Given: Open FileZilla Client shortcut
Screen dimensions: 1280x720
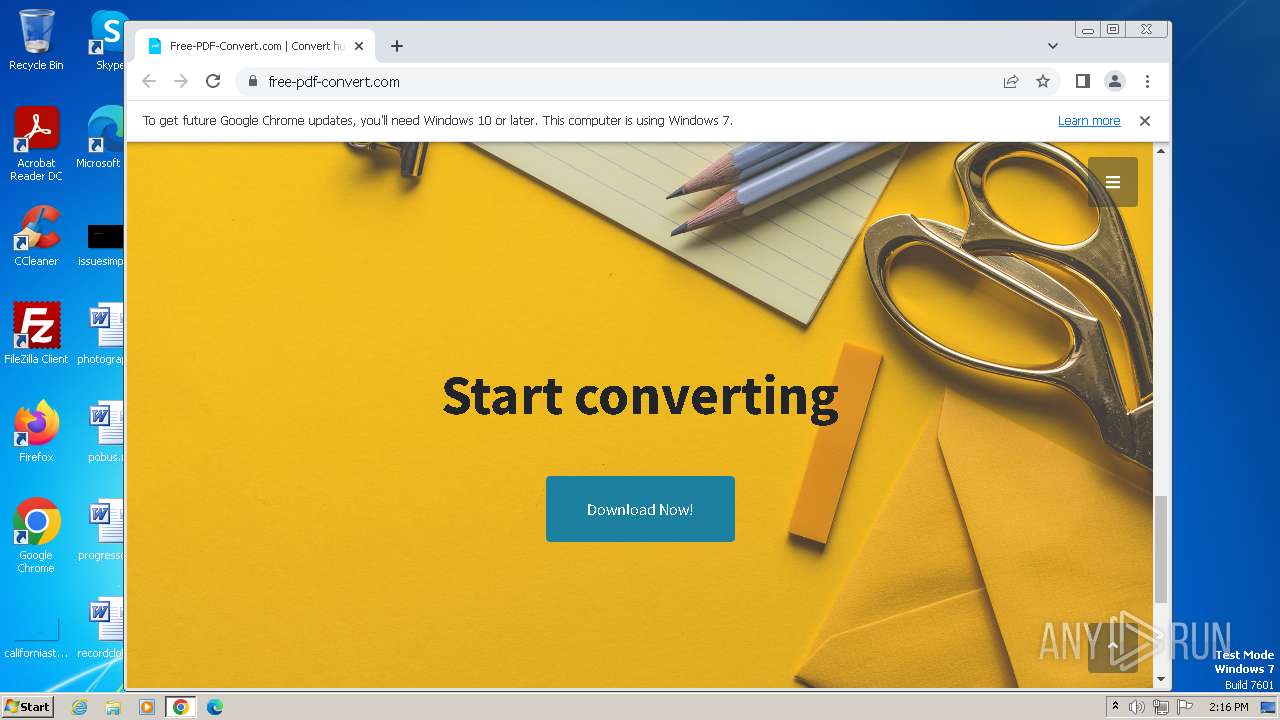Looking at the screenshot, I should pos(36,334).
